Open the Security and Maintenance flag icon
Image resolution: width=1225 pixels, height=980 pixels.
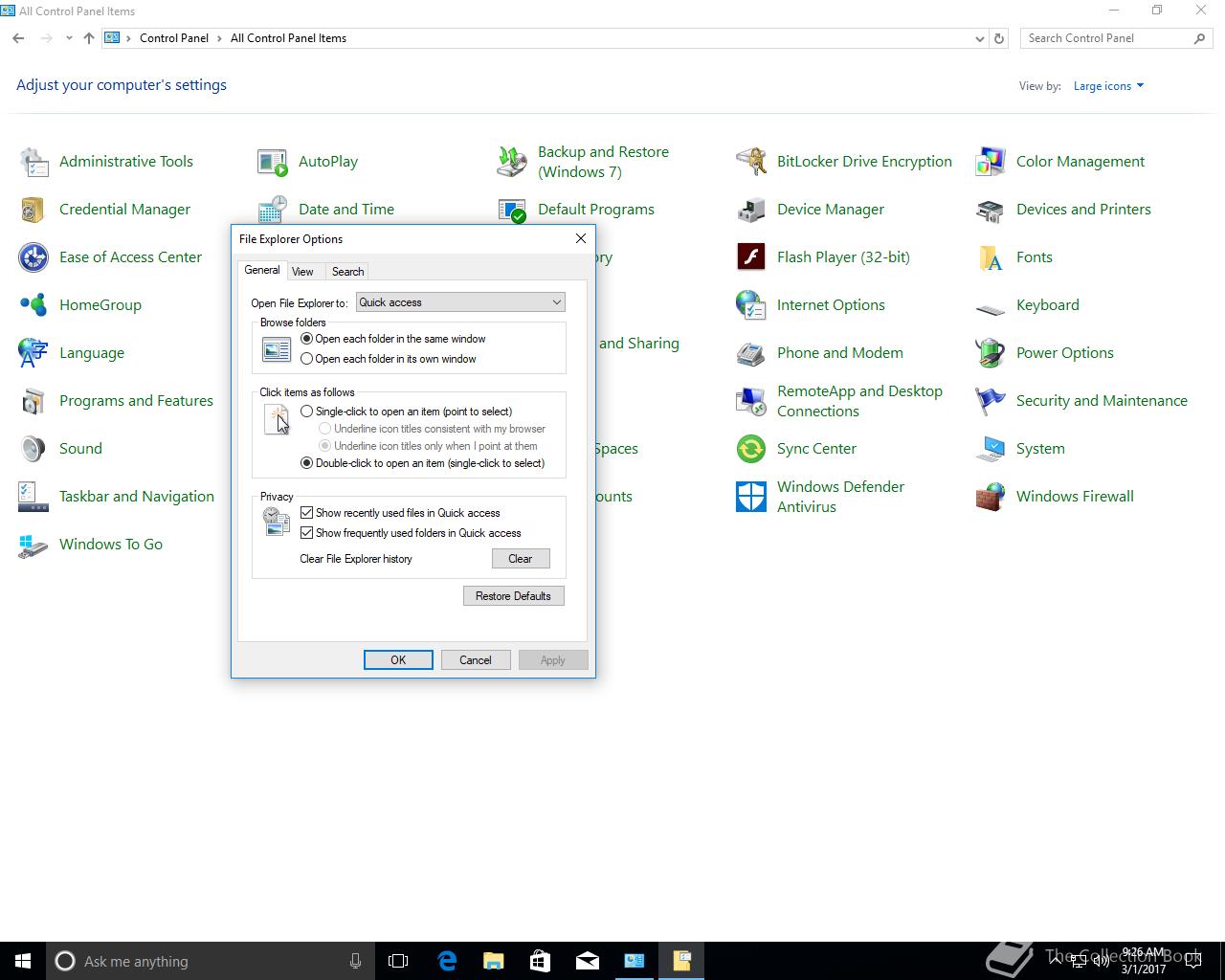coord(991,401)
